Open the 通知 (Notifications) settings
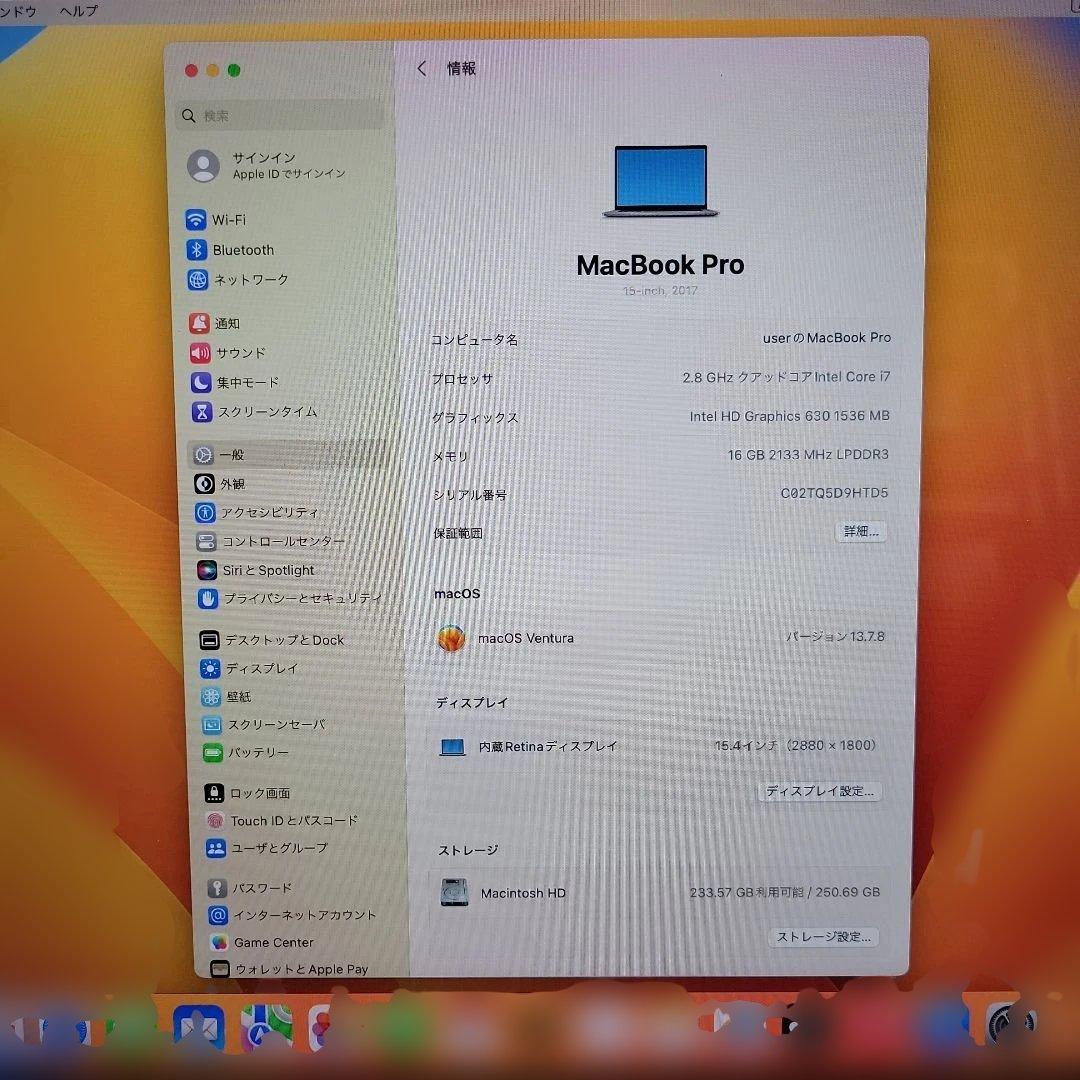This screenshot has height=1080, width=1080. tap(228, 323)
